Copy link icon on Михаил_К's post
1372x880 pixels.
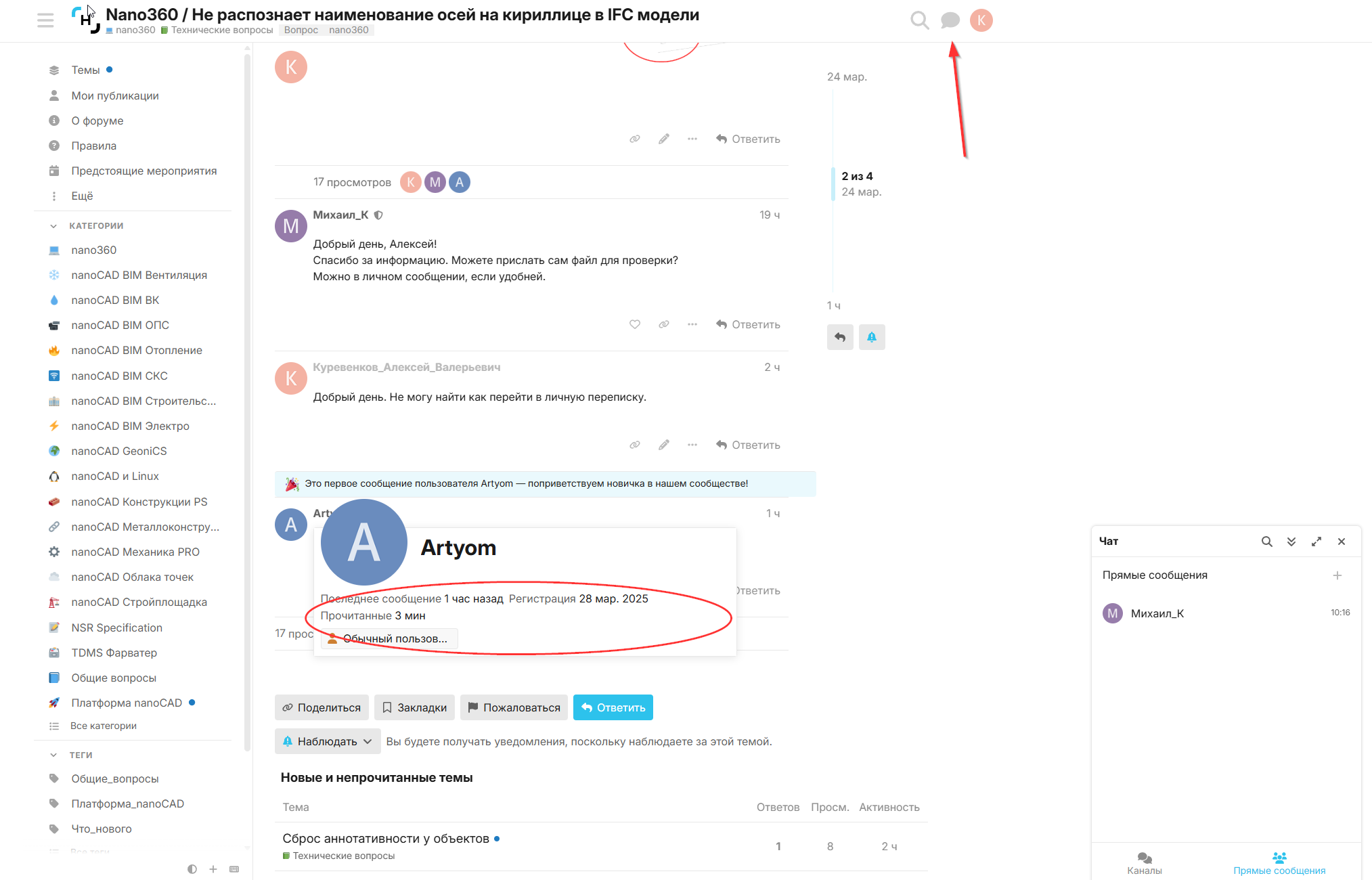pyautogui.click(x=664, y=324)
